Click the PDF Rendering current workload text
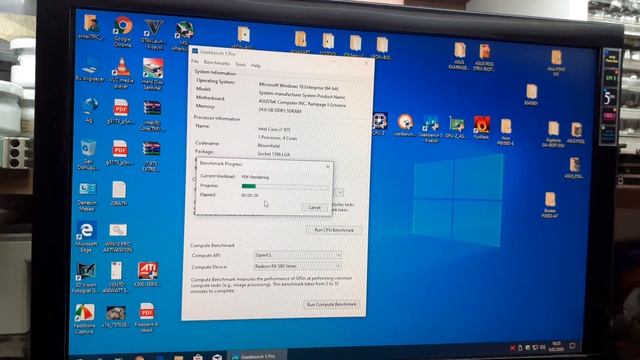640x360 pixels. pos(255,177)
